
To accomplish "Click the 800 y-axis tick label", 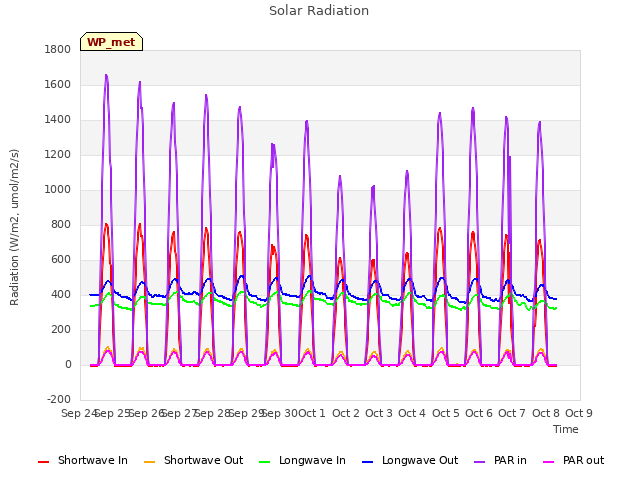I will (61, 225).
